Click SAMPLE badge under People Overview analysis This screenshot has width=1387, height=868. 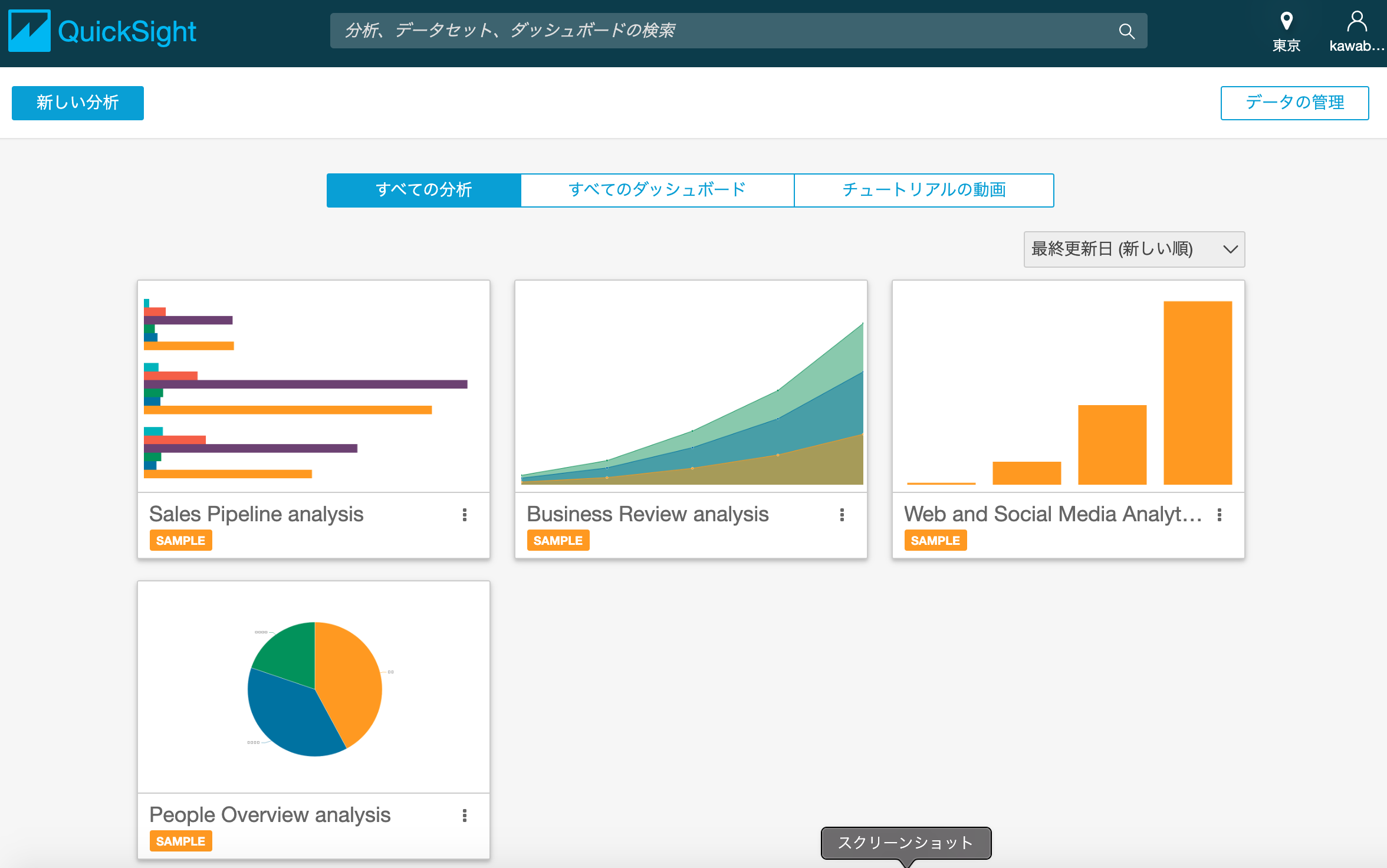click(x=180, y=841)
